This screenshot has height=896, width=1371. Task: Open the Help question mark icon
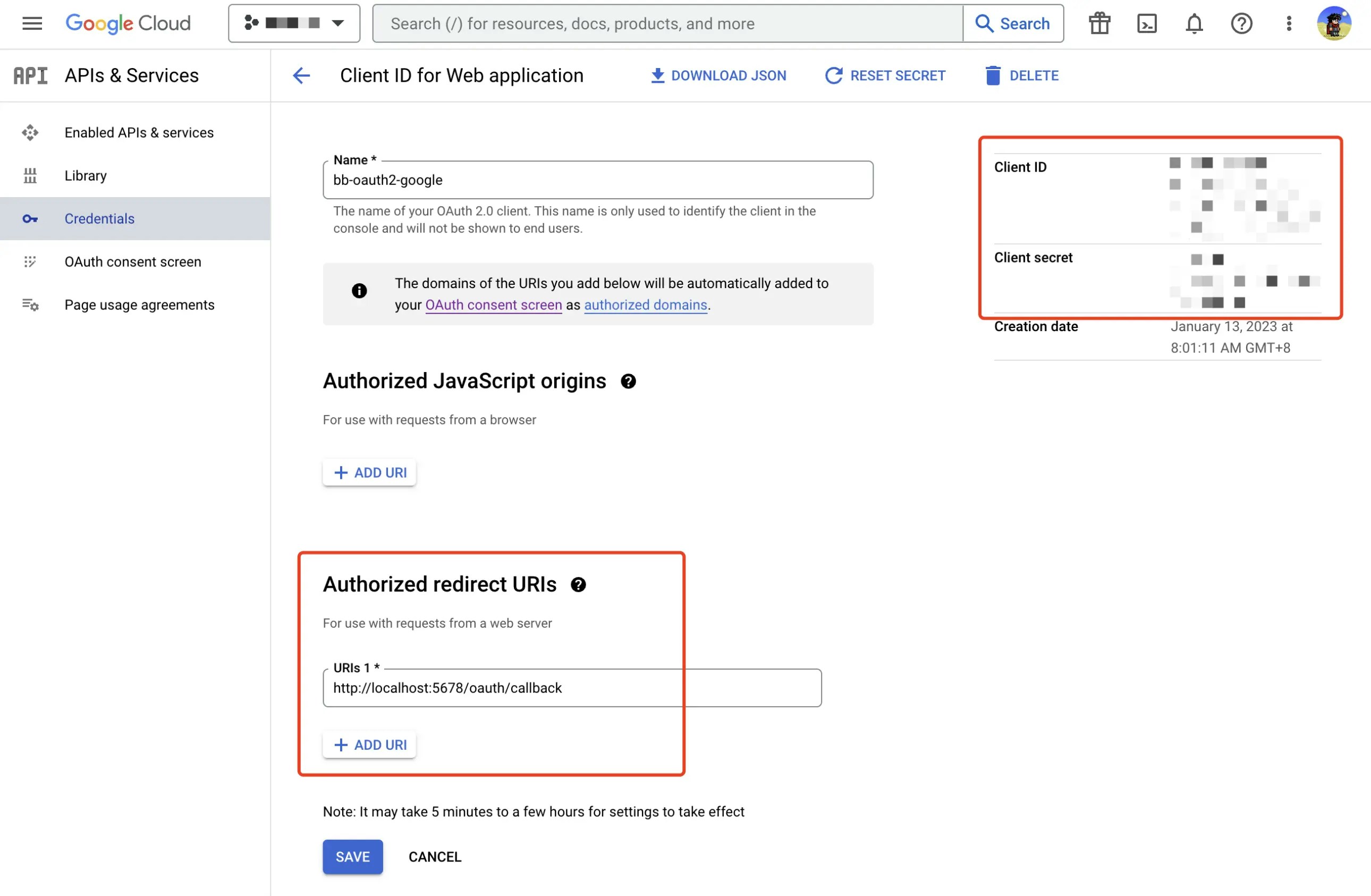pos(1241,23)
